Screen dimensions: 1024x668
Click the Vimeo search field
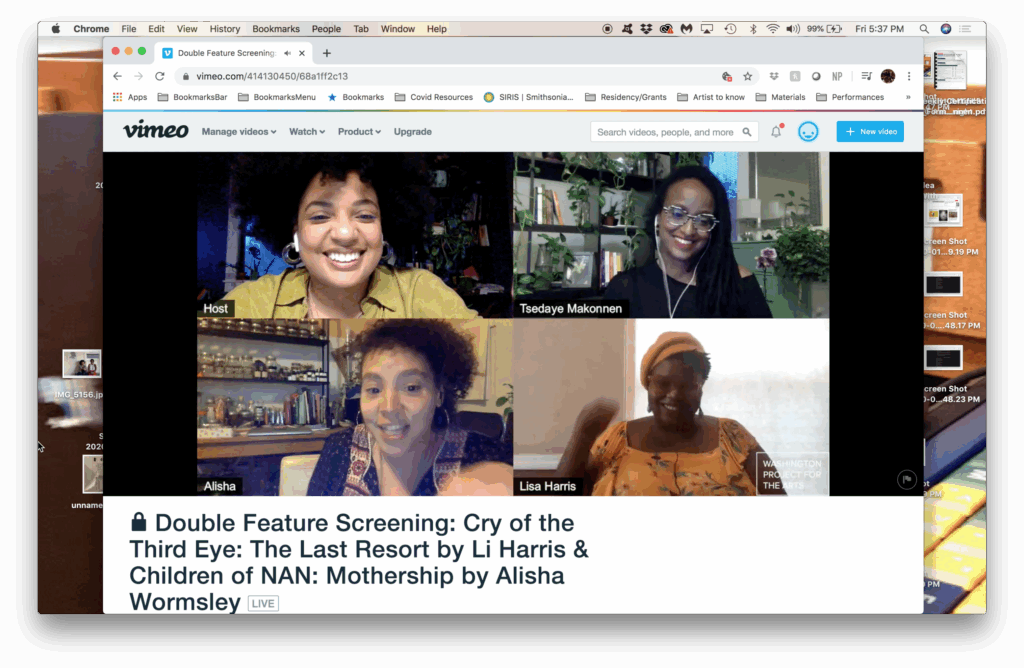[x=665, y=132]
